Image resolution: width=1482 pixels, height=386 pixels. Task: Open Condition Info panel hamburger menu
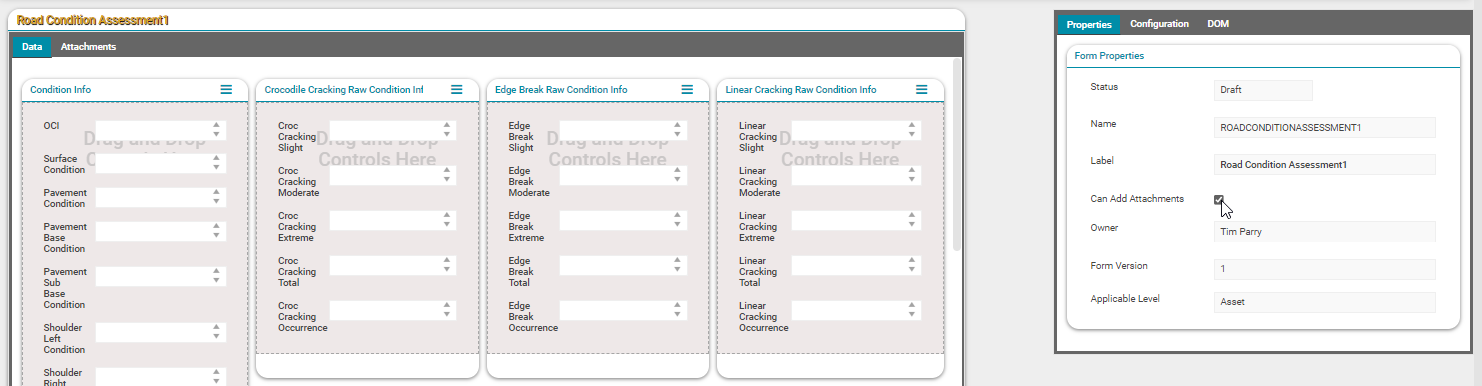coord(226,89)
